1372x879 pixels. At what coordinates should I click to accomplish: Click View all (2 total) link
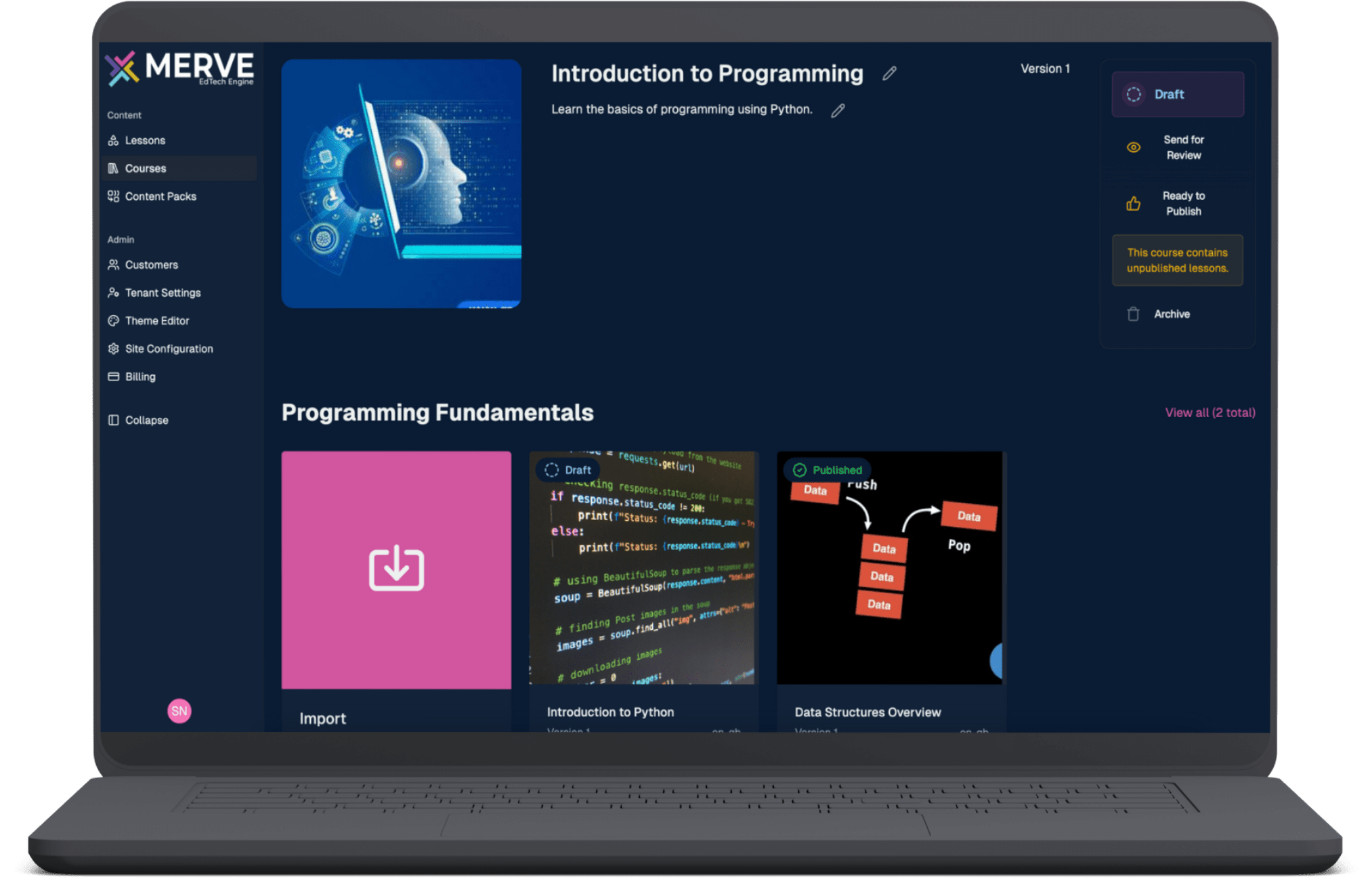(1209, 412)
